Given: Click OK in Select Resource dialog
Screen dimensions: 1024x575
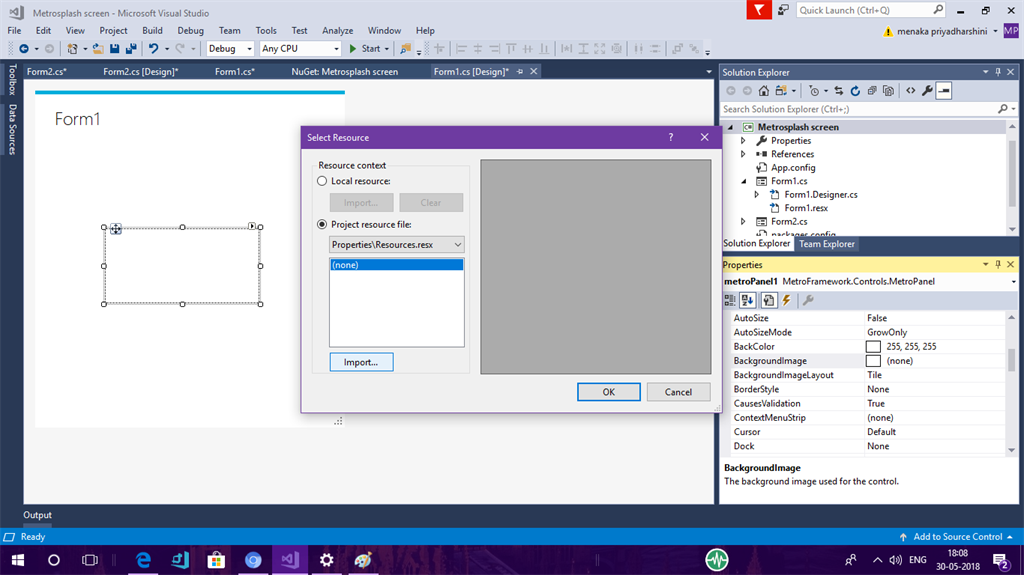Looking at the screenshot, I should (609, 392).
